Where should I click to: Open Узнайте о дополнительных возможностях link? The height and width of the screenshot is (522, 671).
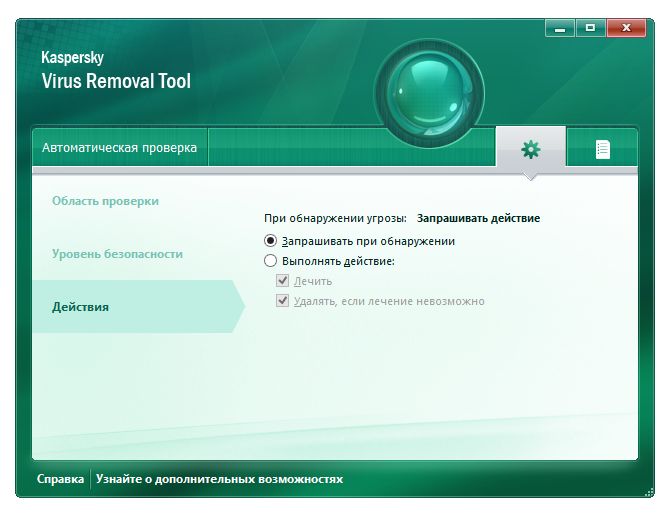[x=219, y=479]
